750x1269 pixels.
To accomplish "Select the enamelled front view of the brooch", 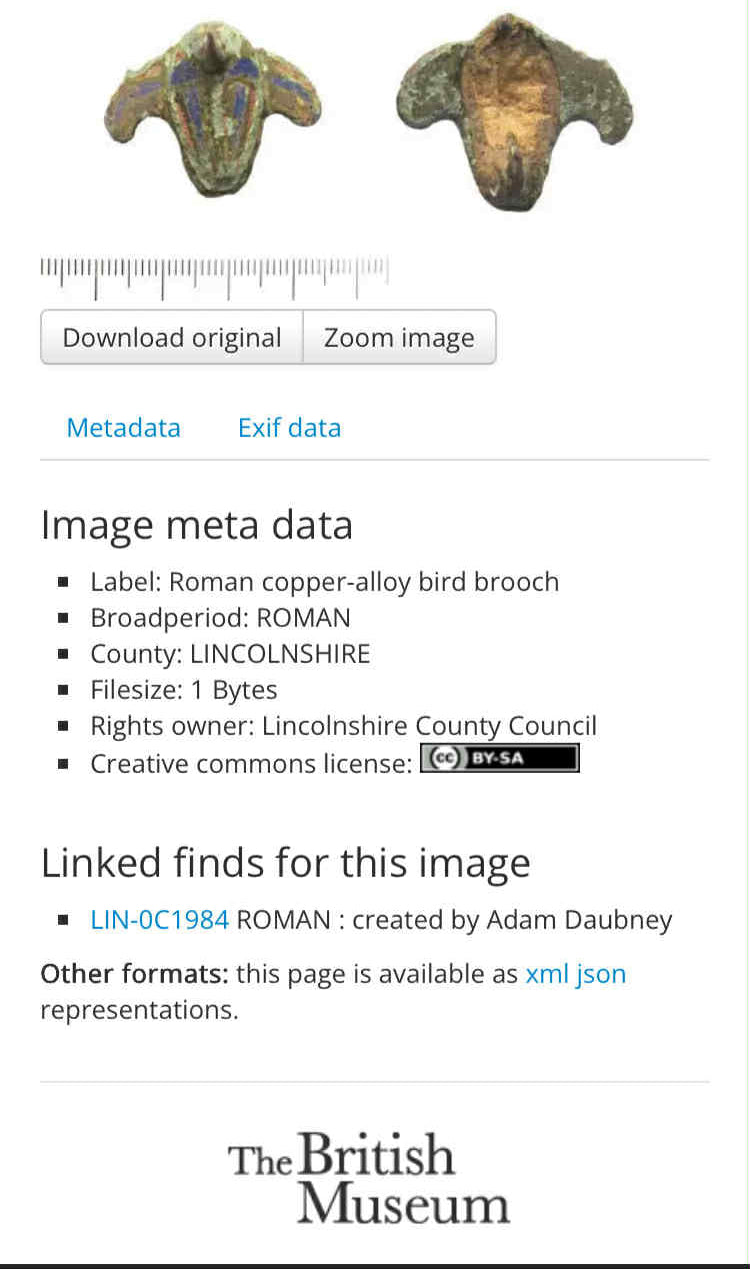I will click(x=212, y=105).
